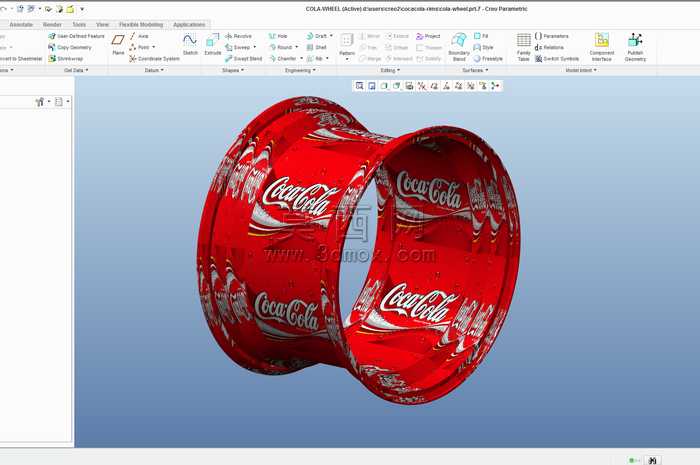Image resolution: width=700 pixels, height=465 pixels.
Task: Expand the Surfaces group menu
Action: (x=475, y=70)
